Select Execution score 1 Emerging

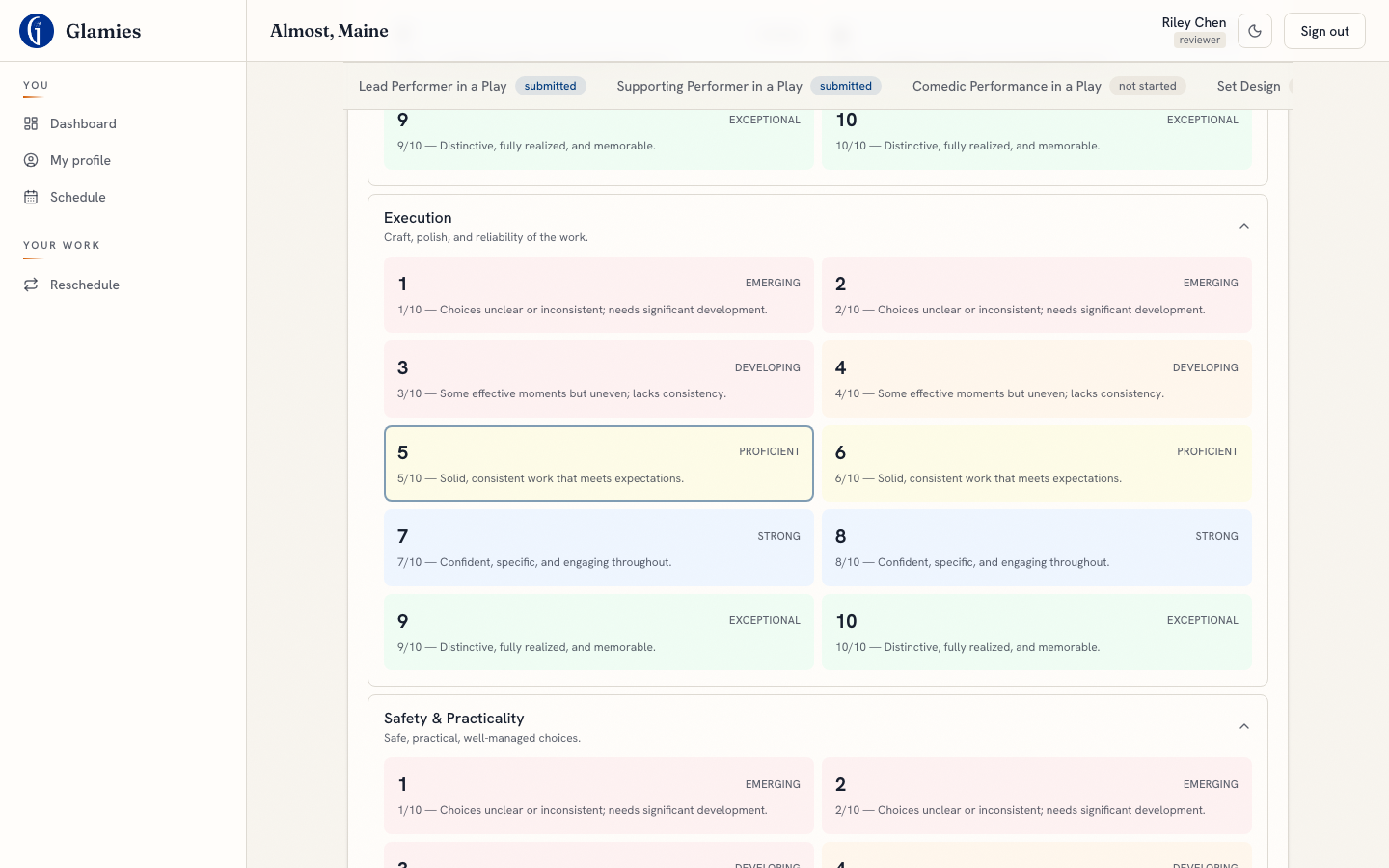pyautogui.click(x=599, y=295)
